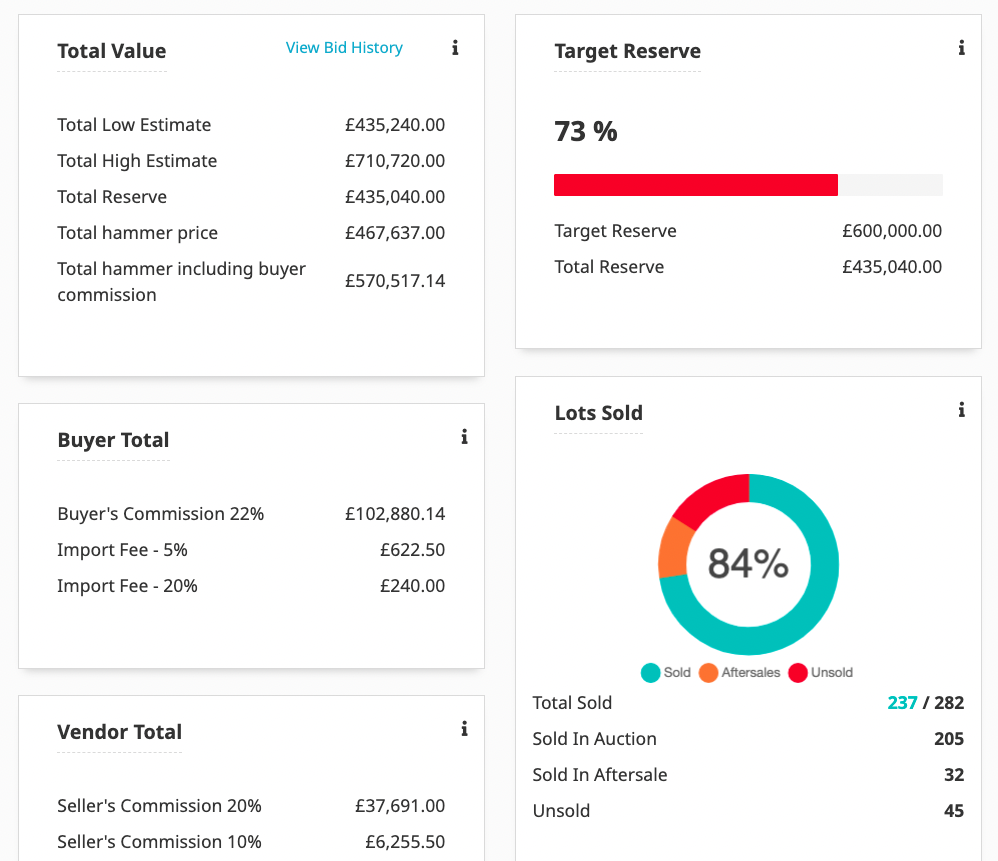This screenshot has width=998, height=861.
Task: Click the red 73% reserve progress bar
Action: [x=695, y=184]
